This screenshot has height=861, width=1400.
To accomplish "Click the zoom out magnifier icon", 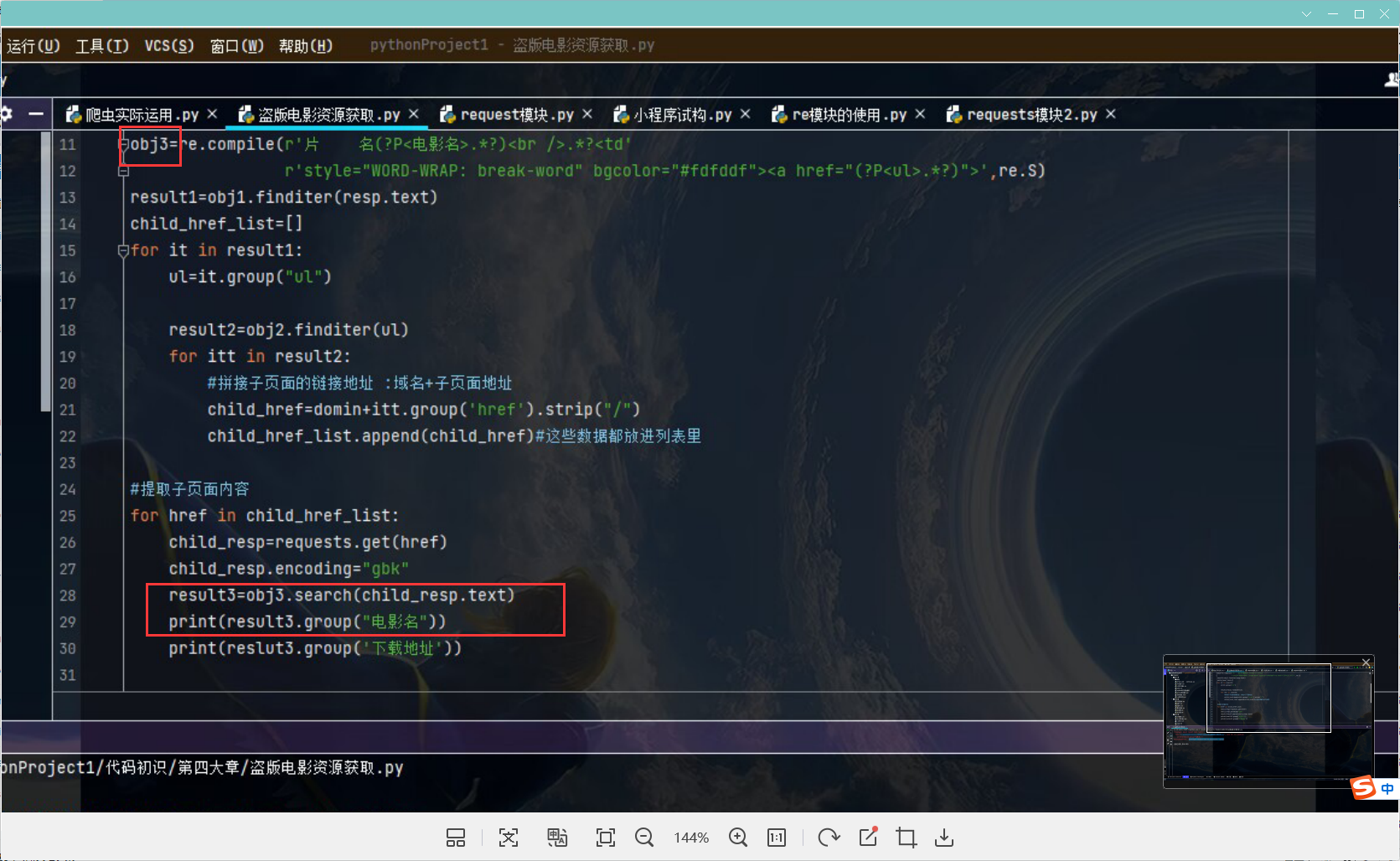I will tap(643, 838).
